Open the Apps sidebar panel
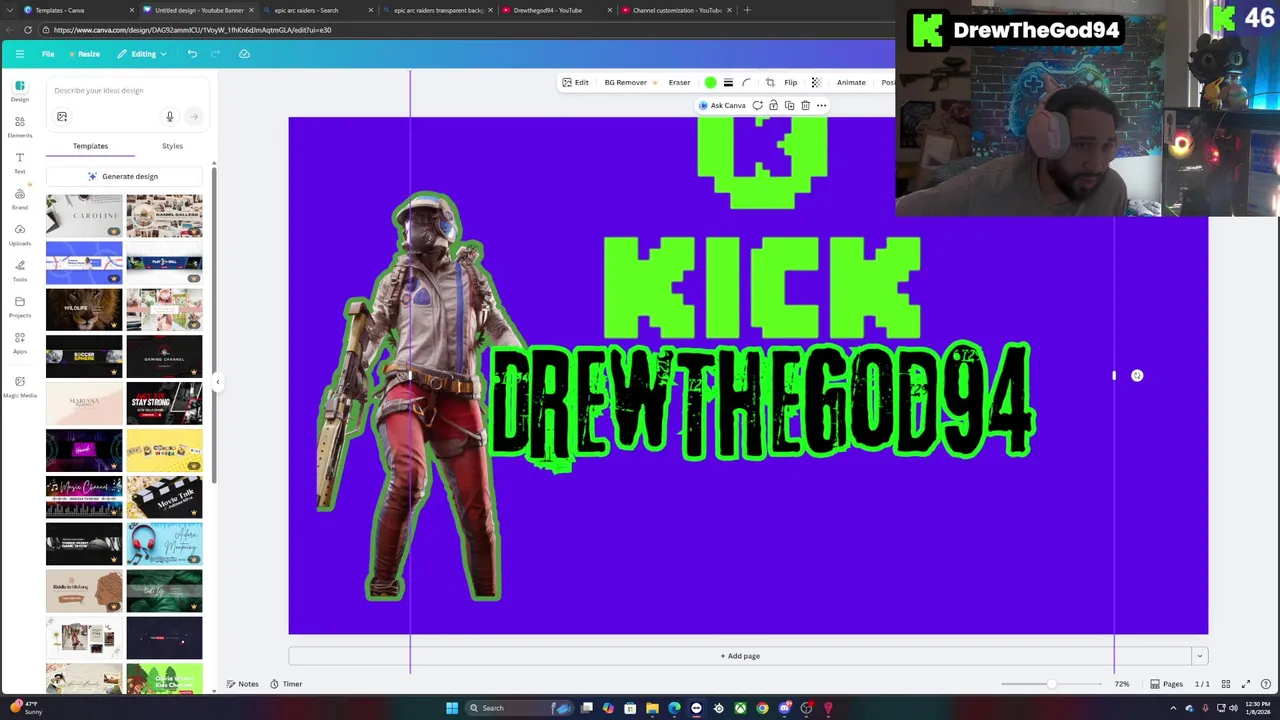Image resolution: width=1280 pixels, height=720 pixels. [x=20, y=343]
